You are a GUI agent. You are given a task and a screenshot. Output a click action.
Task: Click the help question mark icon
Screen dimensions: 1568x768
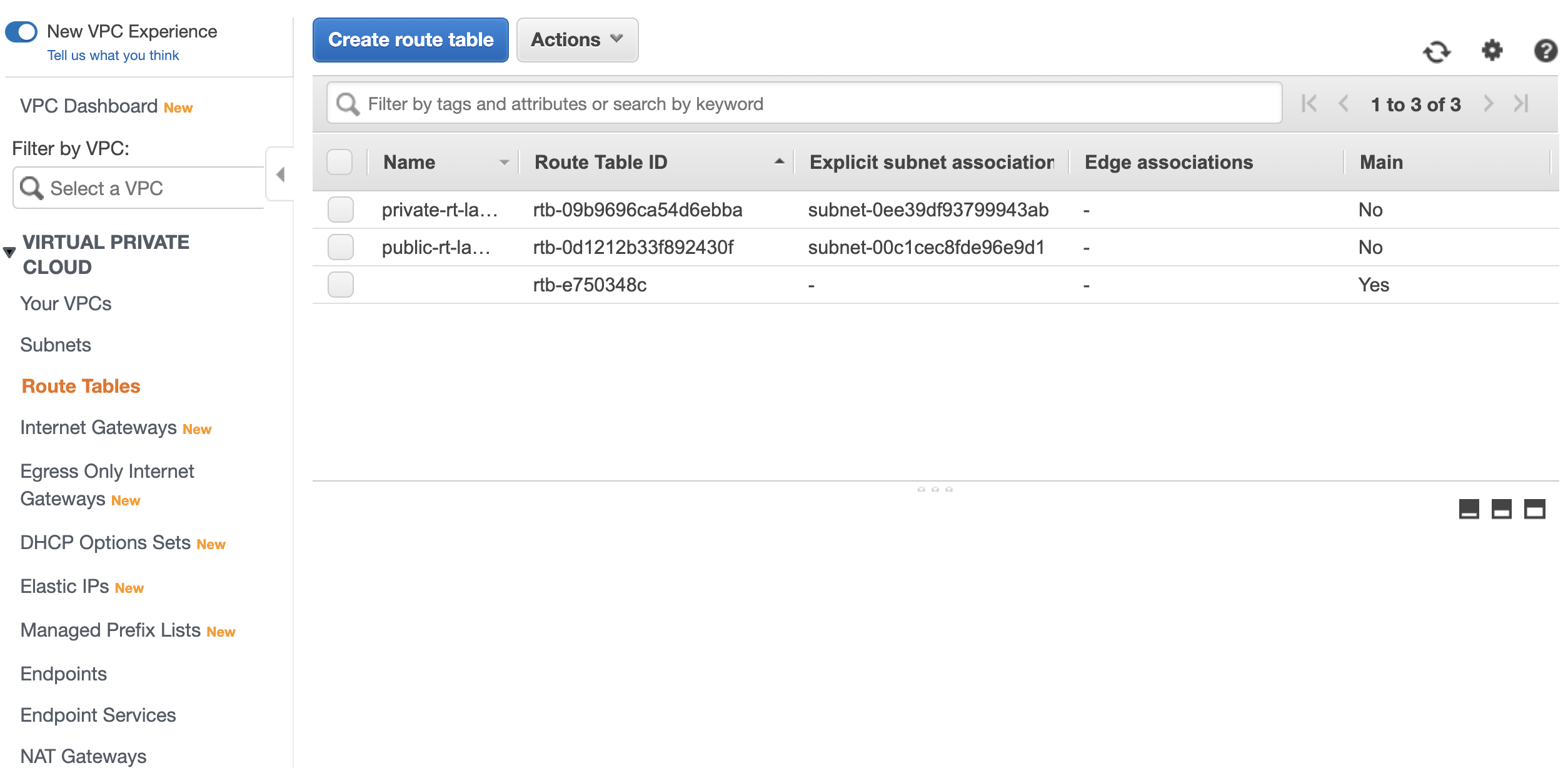[1545, 51]
